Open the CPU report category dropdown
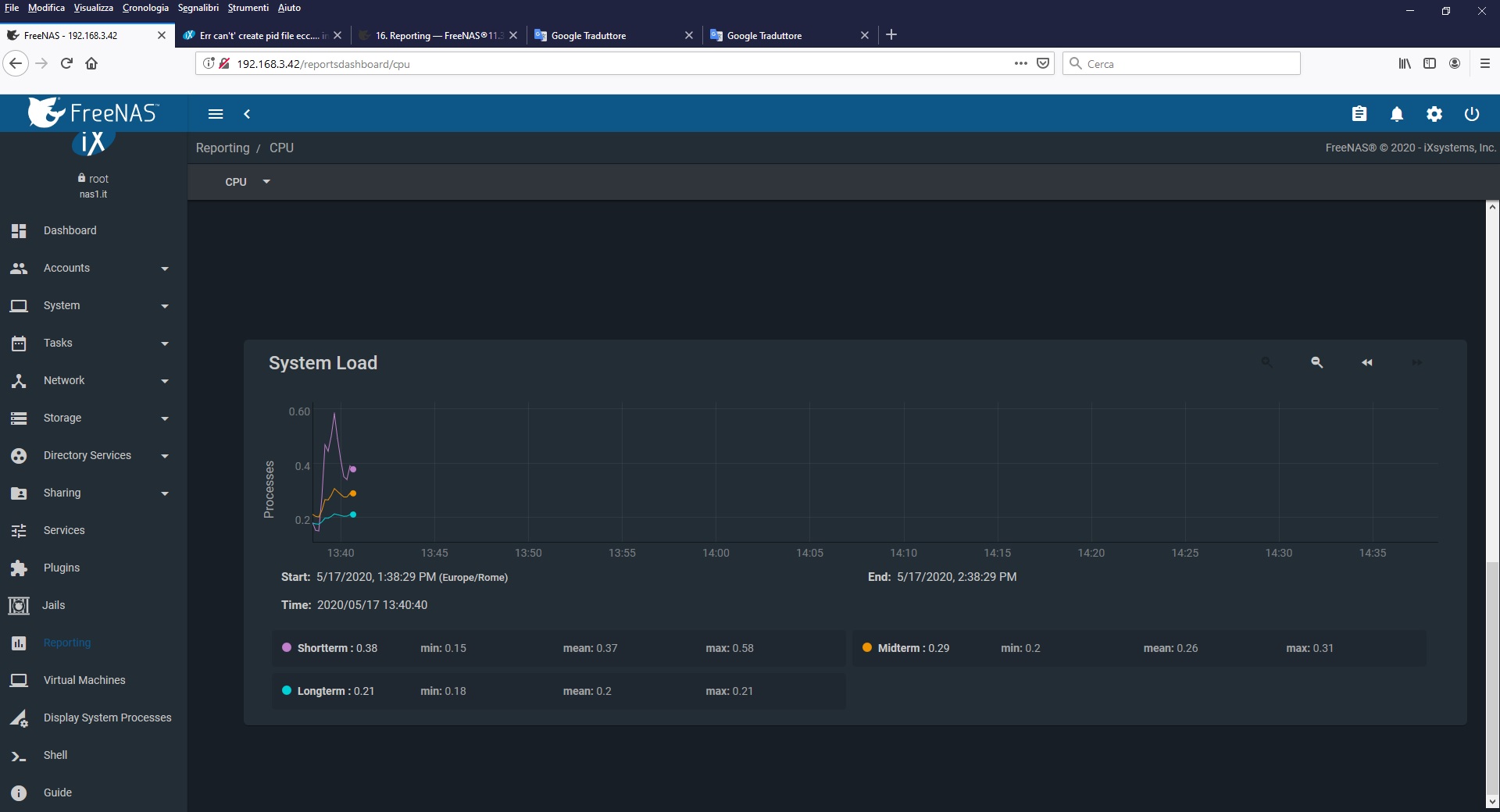Image resolution: width=1500 pixels, height=812 pixels. pos(247,182)
